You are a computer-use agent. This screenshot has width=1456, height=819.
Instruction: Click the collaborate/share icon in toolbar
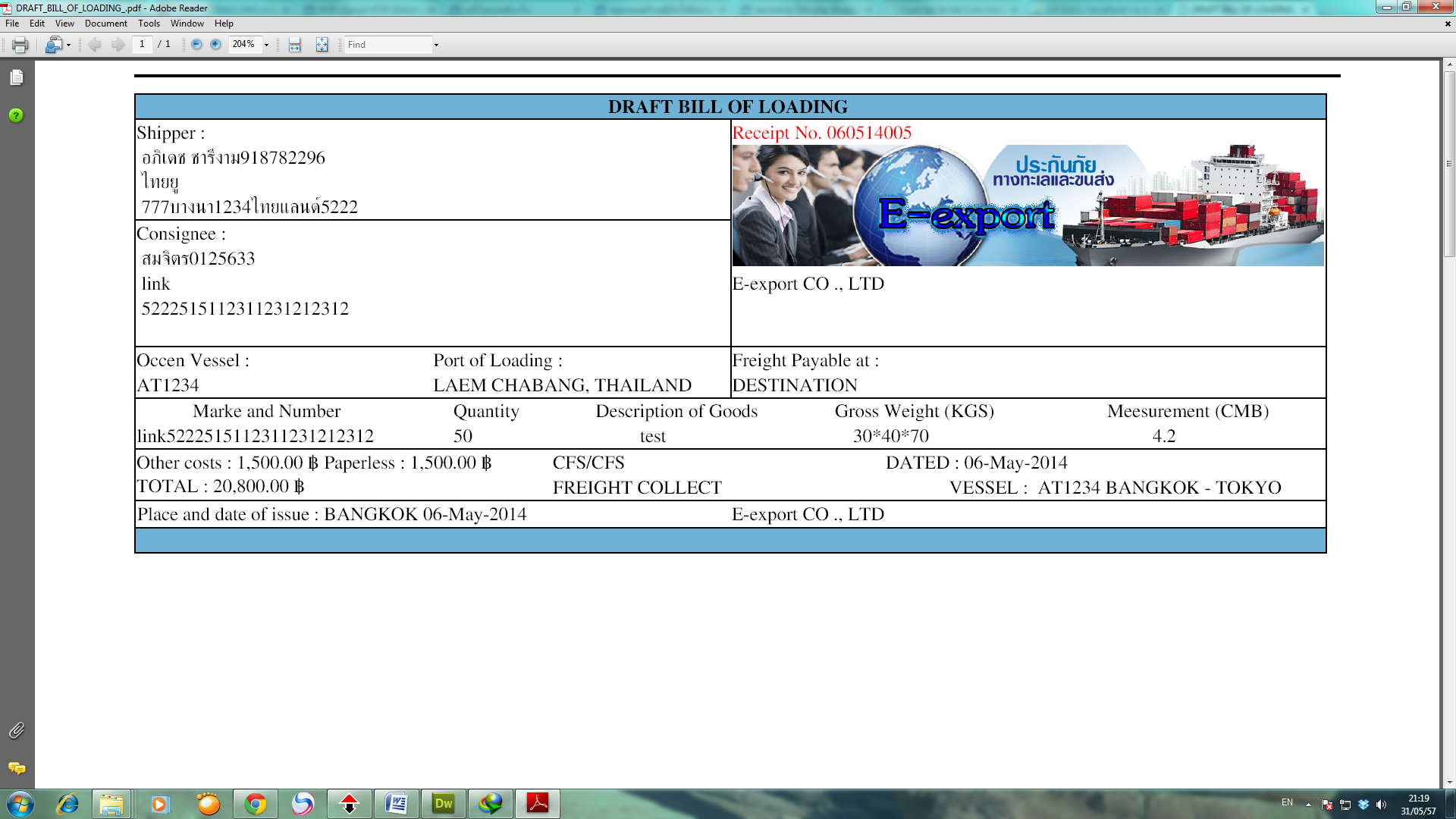coord(53,45)
